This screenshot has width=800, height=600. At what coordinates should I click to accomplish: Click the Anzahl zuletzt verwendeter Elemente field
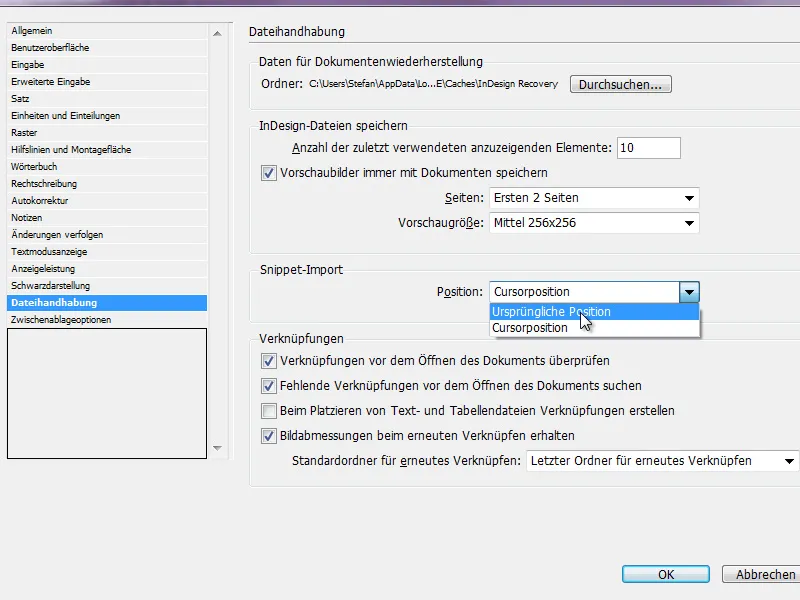[648, 148]
